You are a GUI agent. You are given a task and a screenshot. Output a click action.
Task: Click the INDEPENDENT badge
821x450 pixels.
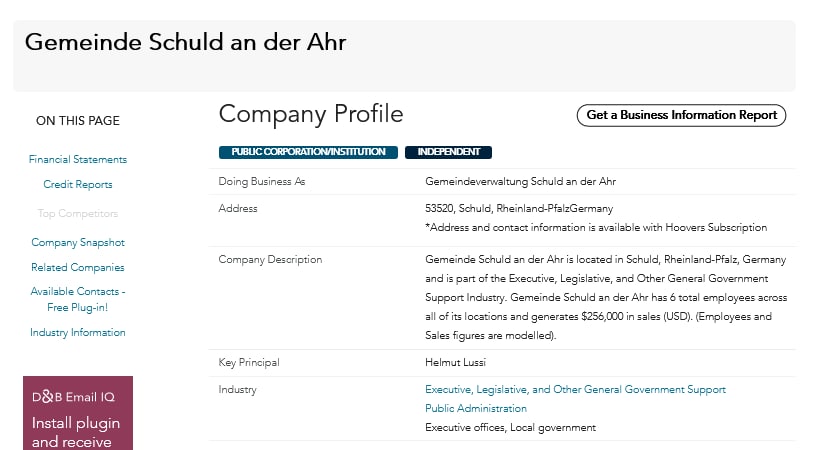(x=448, y=152)
